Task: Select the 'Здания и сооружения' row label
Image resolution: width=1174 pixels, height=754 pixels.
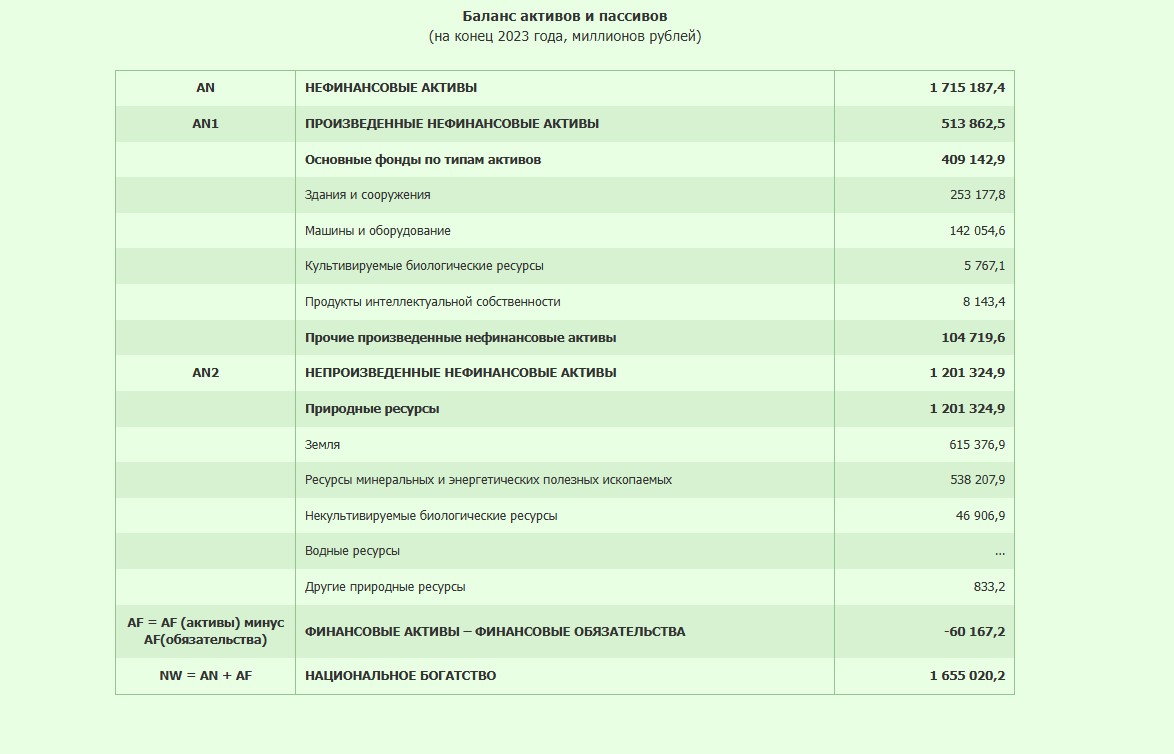Action: [368, 195]
